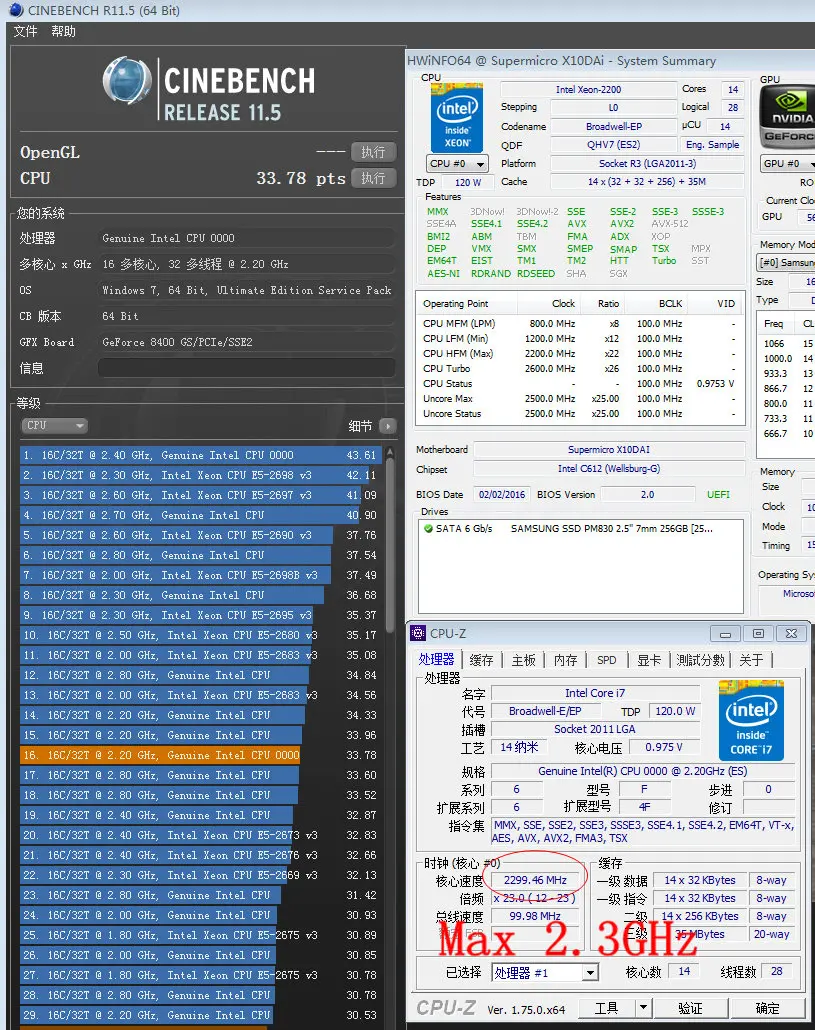Click the CPU-Z title bar icon

[x=418, y=633]
